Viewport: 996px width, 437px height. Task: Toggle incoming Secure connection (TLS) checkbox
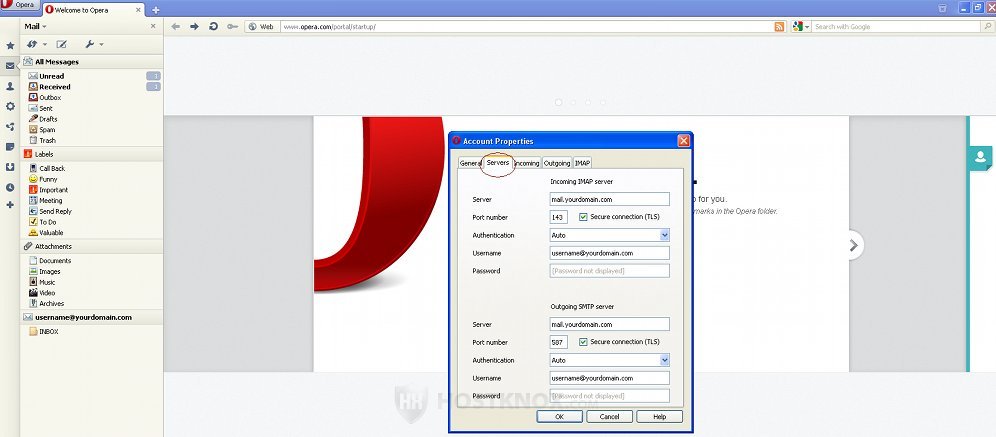coord(583,217)
